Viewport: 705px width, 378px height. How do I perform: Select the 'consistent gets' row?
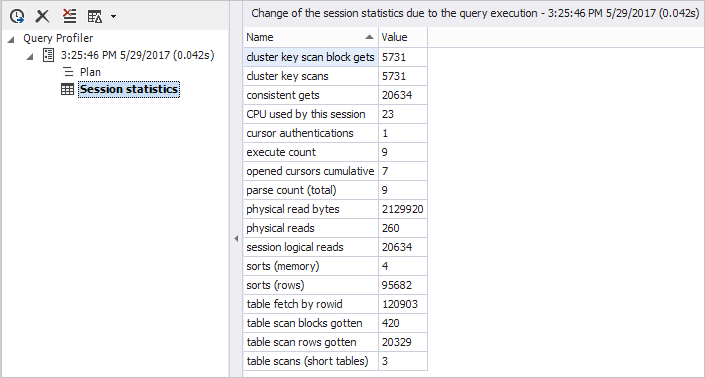335,95
